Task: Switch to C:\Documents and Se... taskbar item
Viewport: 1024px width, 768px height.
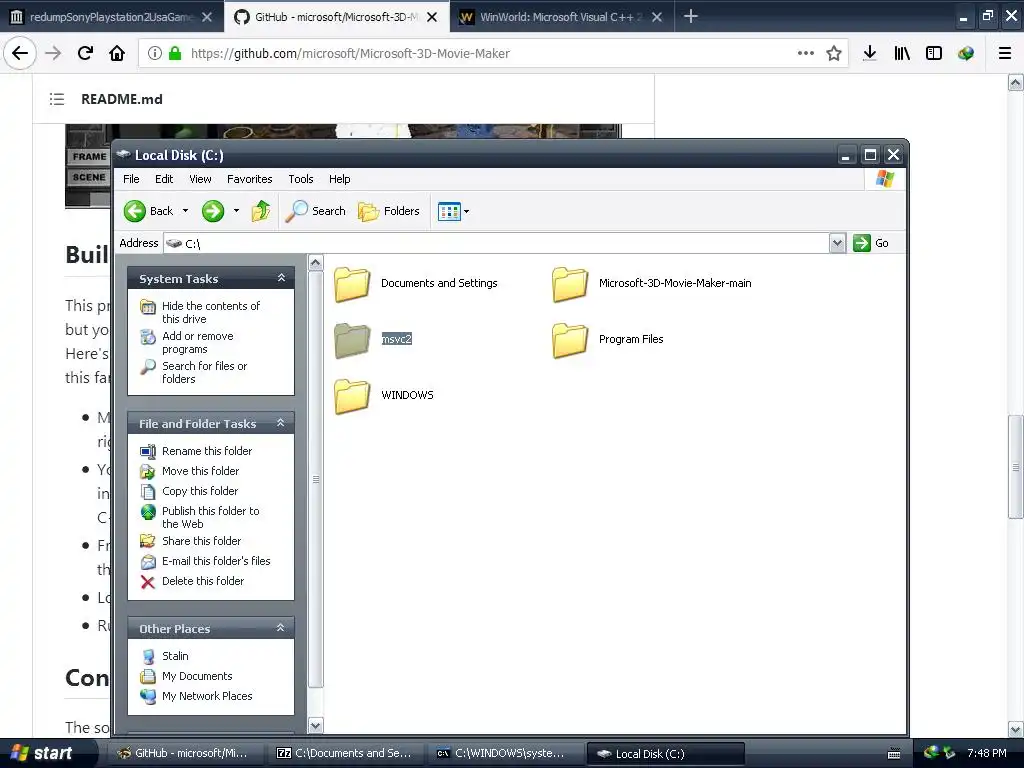Action: (346, 753)
